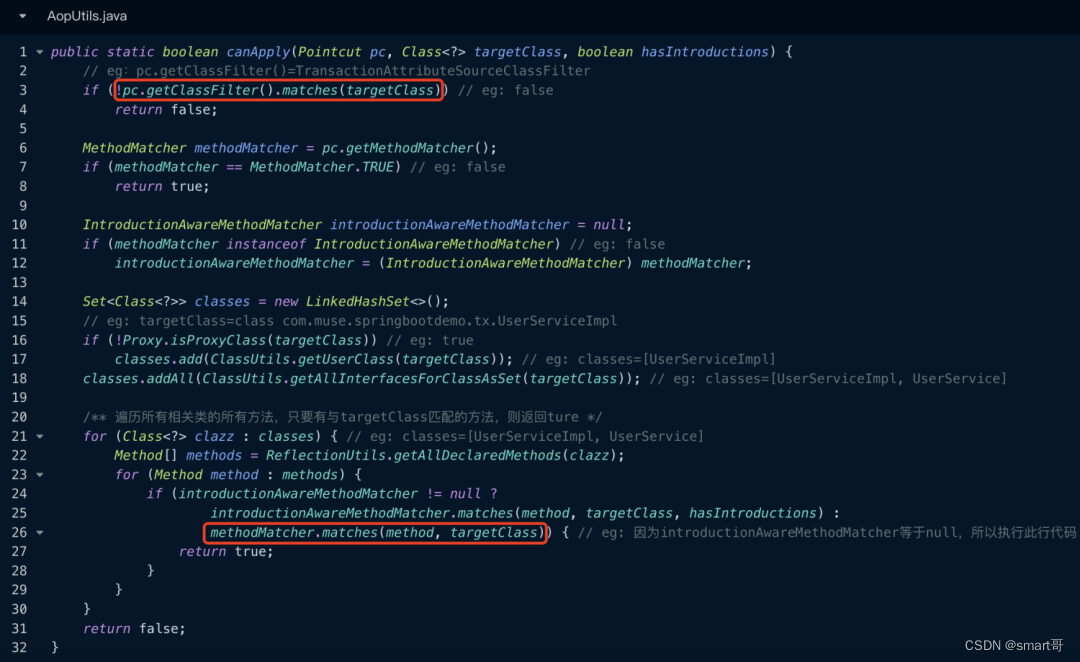This screenshot has width=1080, height=662.
Task: Place cursor on 'canApply' method name
Action: pos(258,52)
